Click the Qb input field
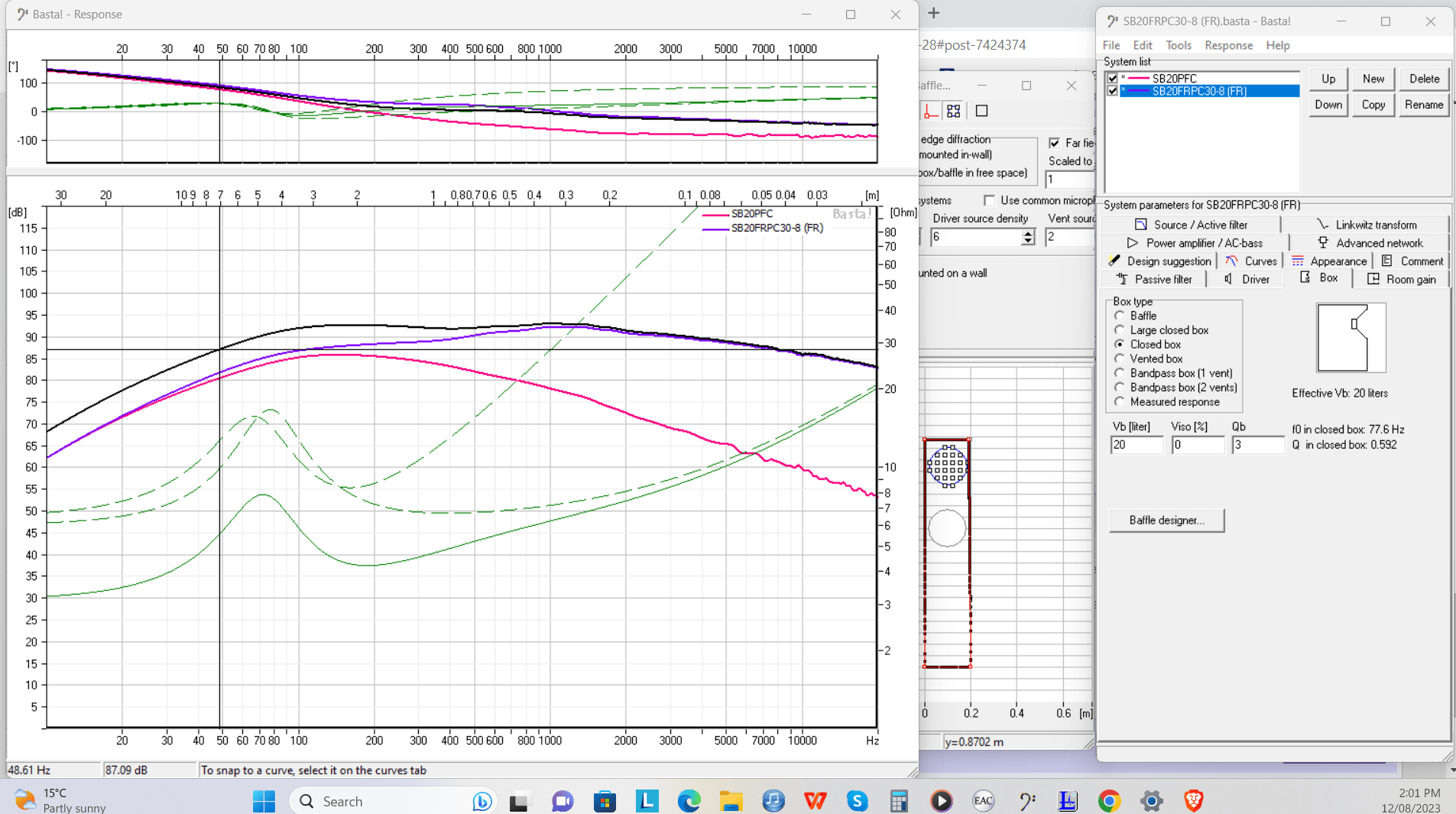 pyautogui.click(x=1258, y=445)
